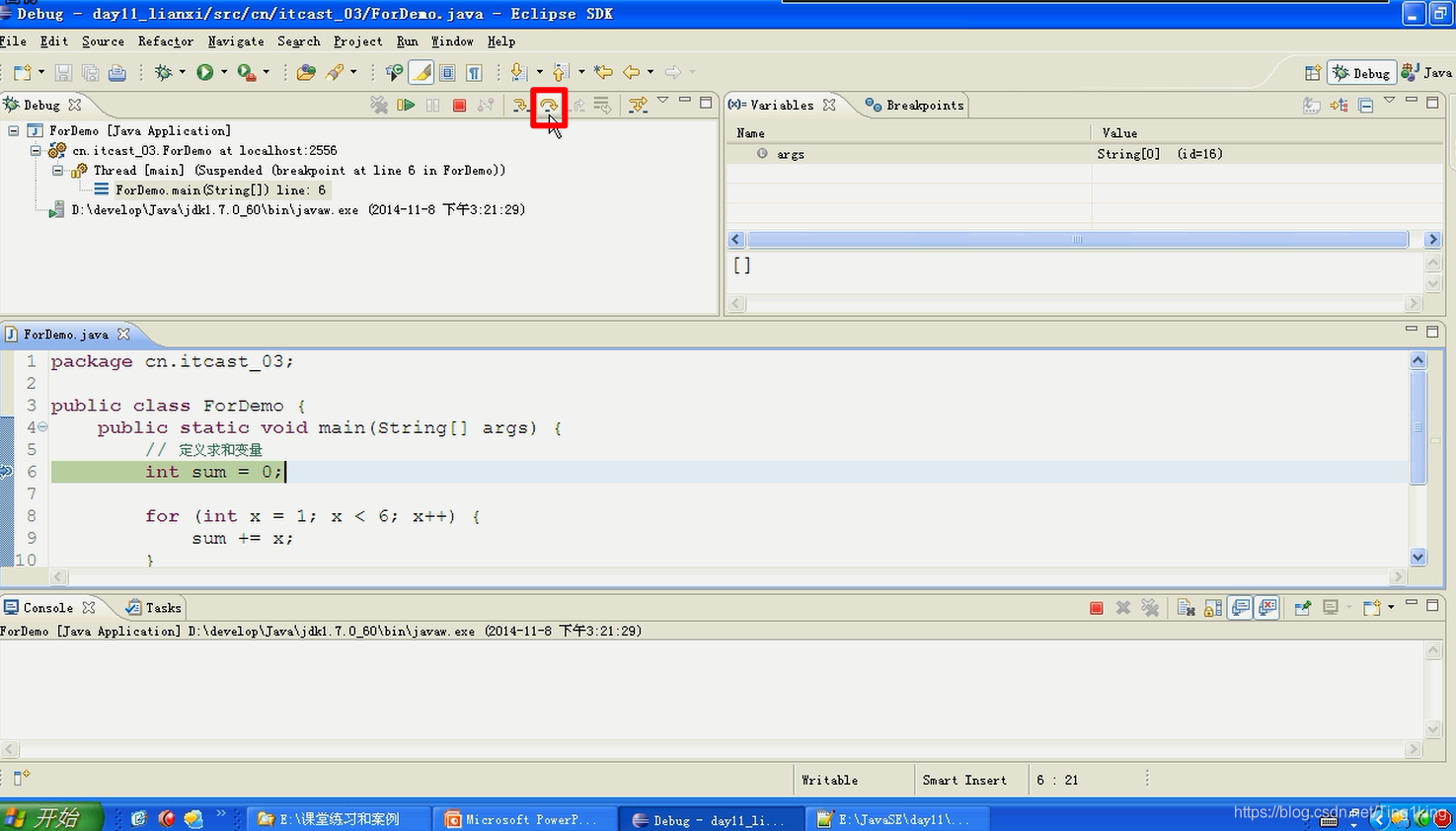Toggle Show Console When Standard Error Changes
This screenshot has height=831, width=1456.
1267,608
